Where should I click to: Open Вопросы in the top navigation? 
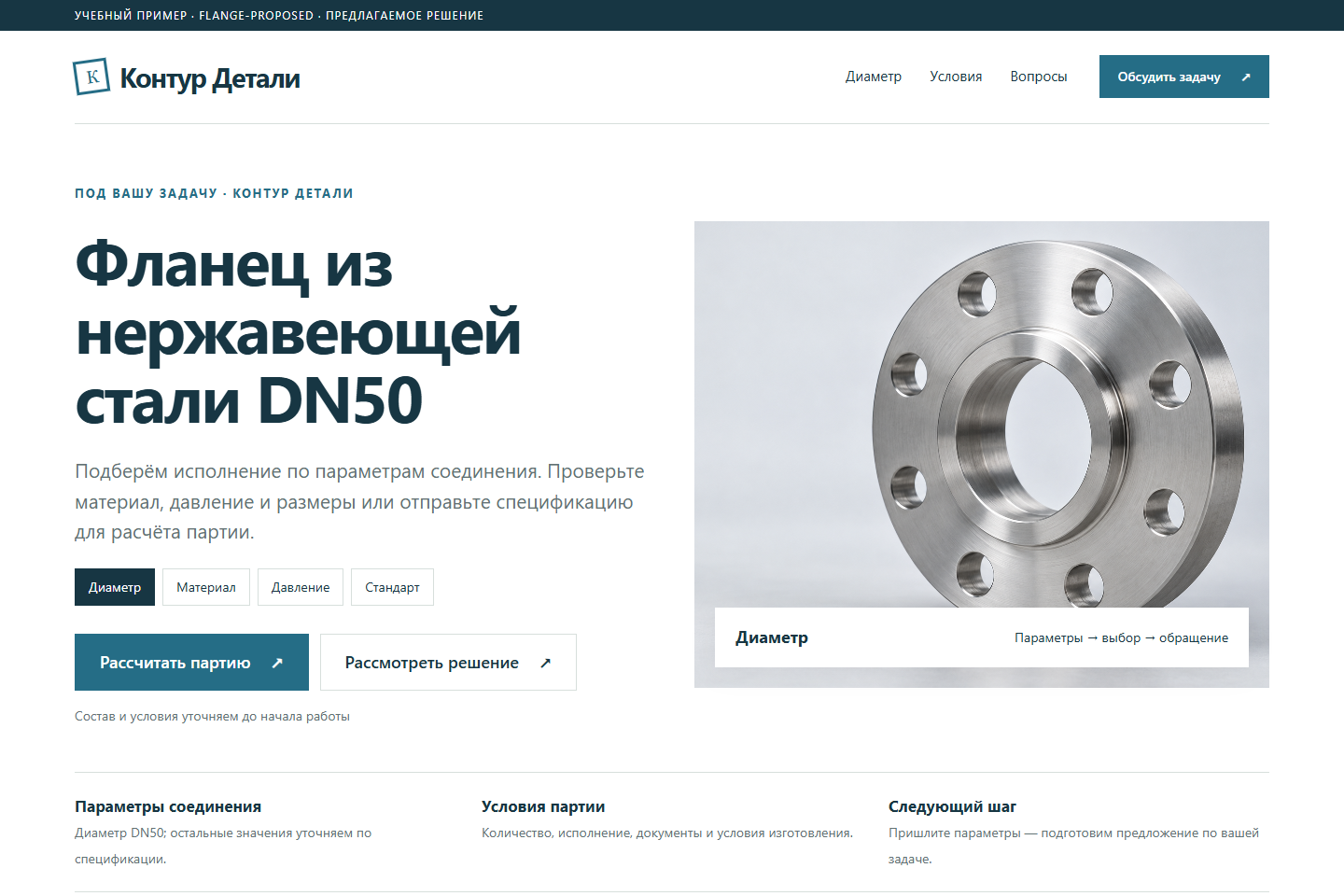click(x=1039, y=77)
